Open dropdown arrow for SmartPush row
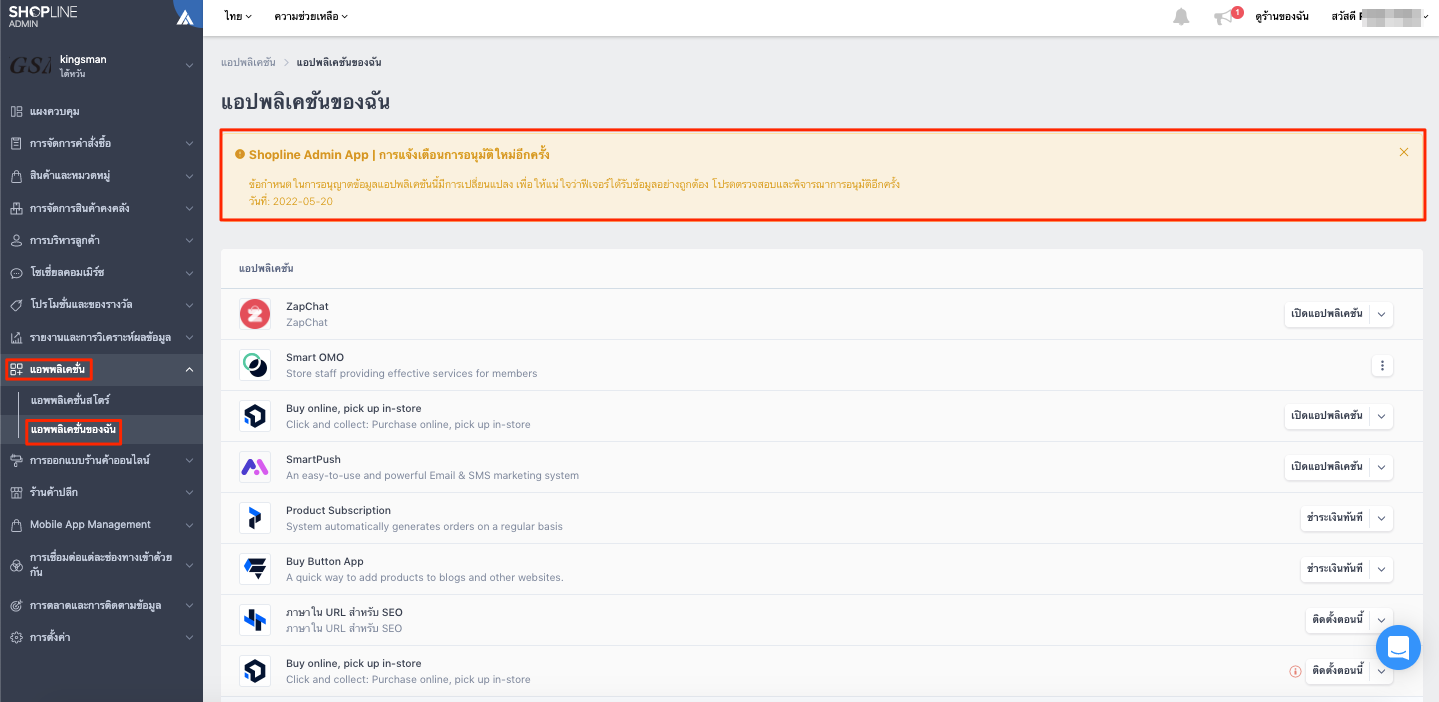This screenshot has height=702, width=1439. click(x=1381, y=467)
